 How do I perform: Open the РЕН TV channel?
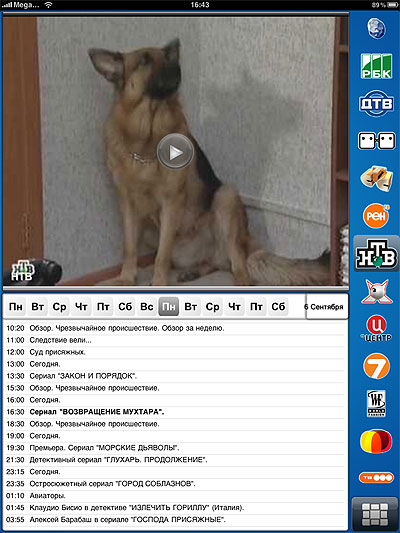coord(376,216)
